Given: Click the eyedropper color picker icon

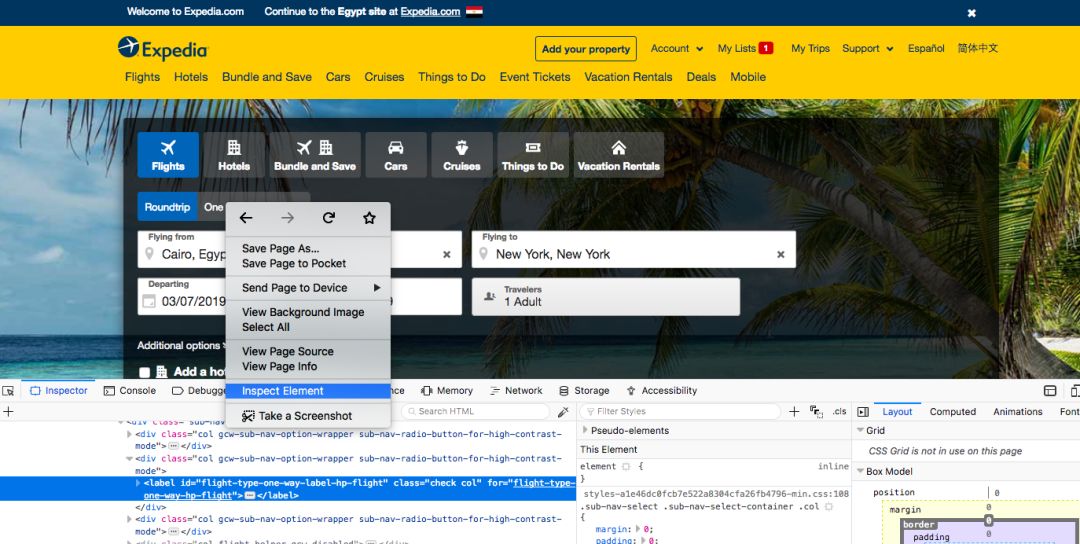Looking at the screenshot, I should point(563,411).
